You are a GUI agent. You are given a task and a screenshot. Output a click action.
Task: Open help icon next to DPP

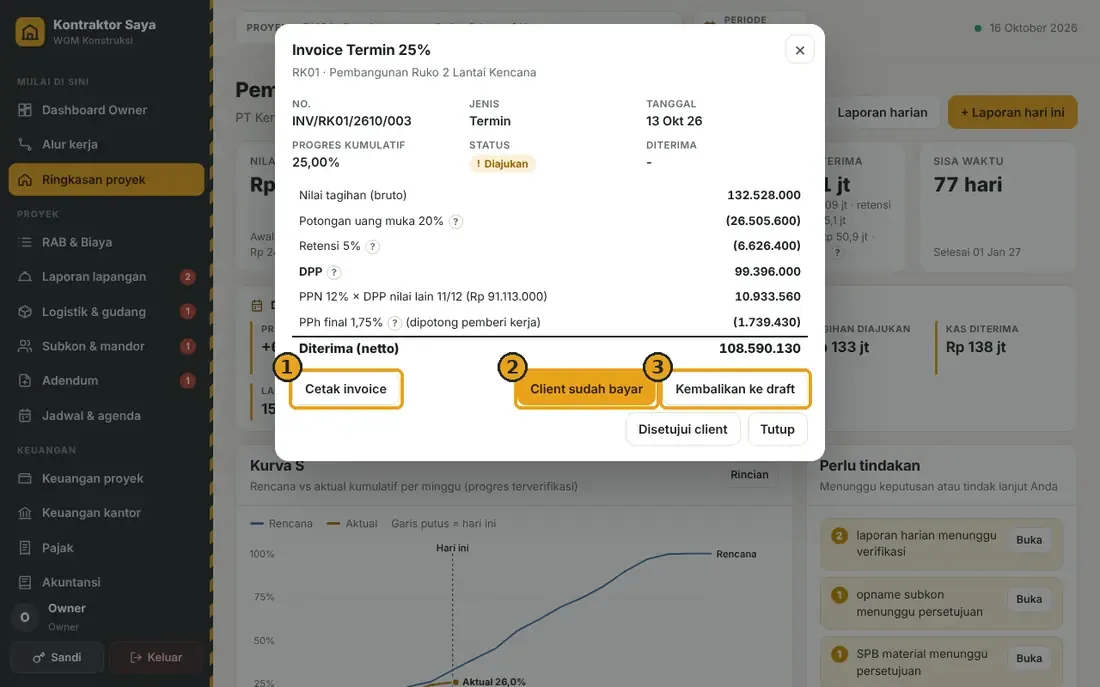[334, 272]
